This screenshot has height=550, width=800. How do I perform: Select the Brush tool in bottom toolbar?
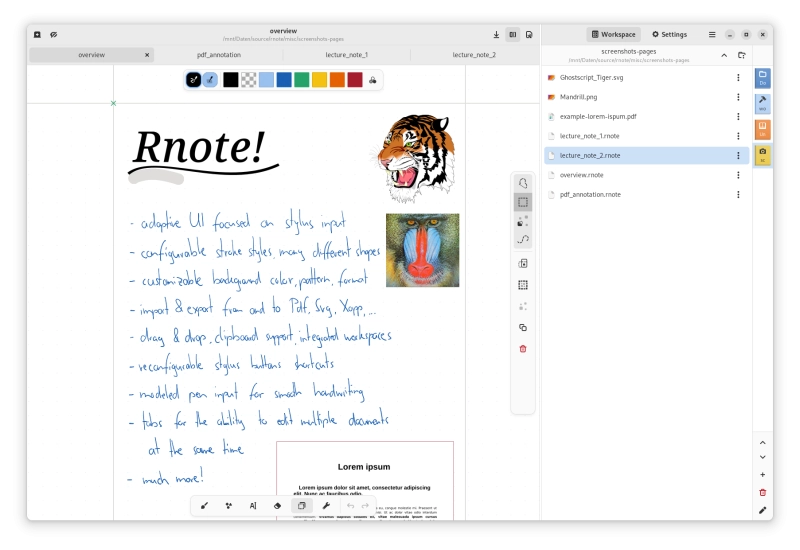(204, 506)
